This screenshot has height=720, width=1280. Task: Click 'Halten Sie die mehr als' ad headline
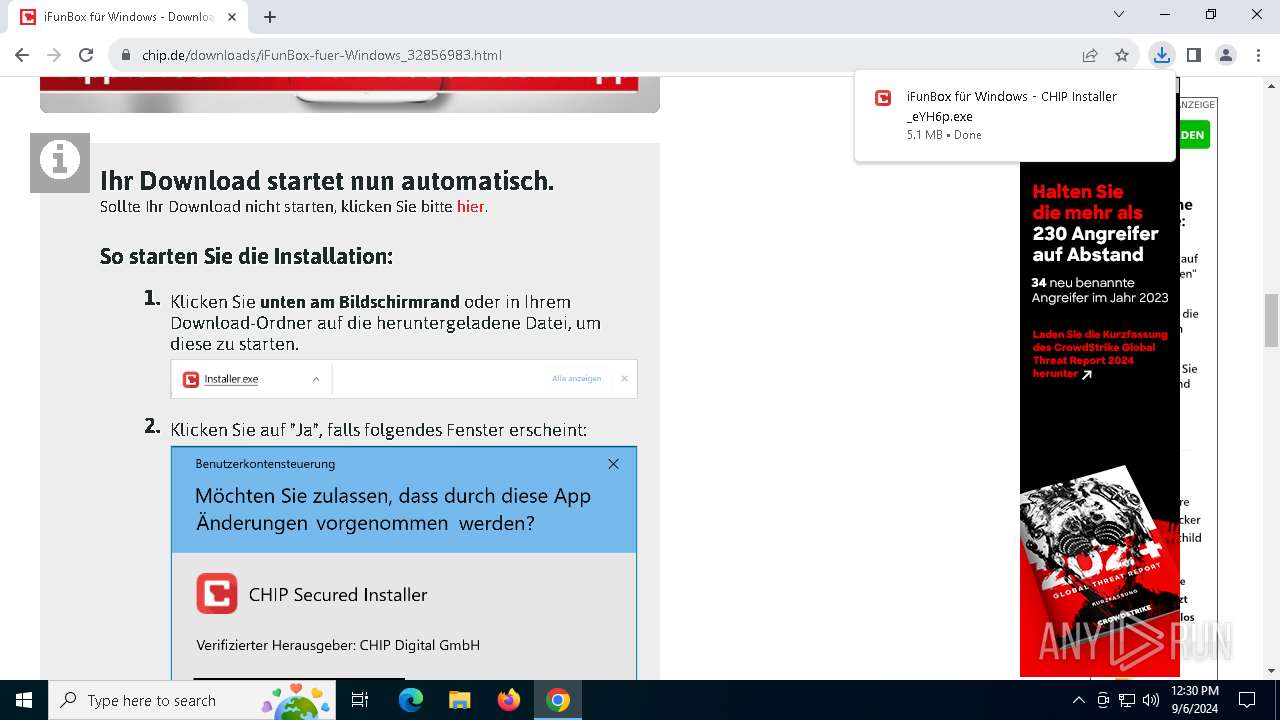point(1087,201)
